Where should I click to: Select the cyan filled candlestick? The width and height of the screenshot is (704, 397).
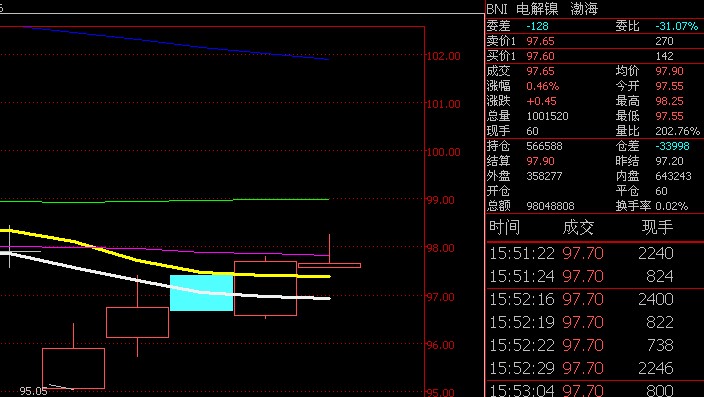tap(202, 293)
